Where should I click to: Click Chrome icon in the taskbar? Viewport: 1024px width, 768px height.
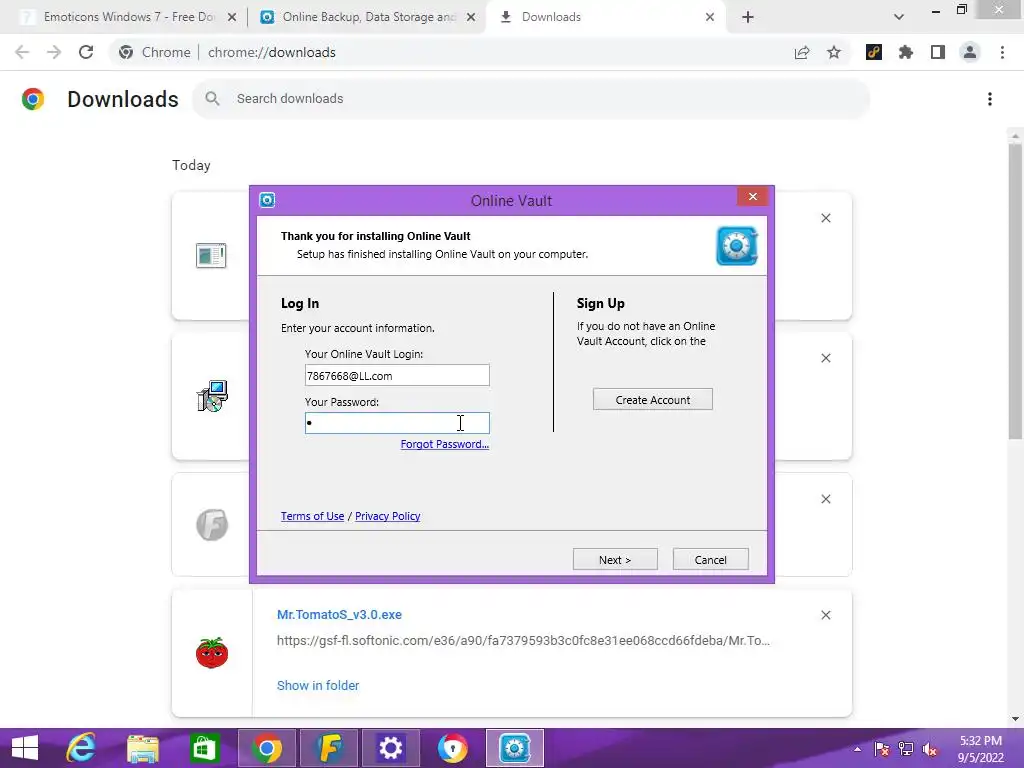pos(266,748)
